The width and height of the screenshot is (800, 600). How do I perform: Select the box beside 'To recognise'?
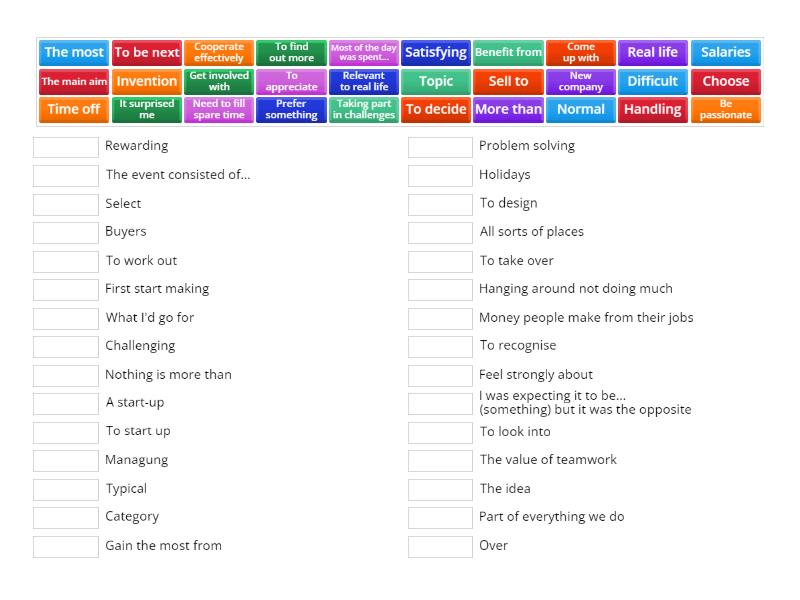[440, 347]
